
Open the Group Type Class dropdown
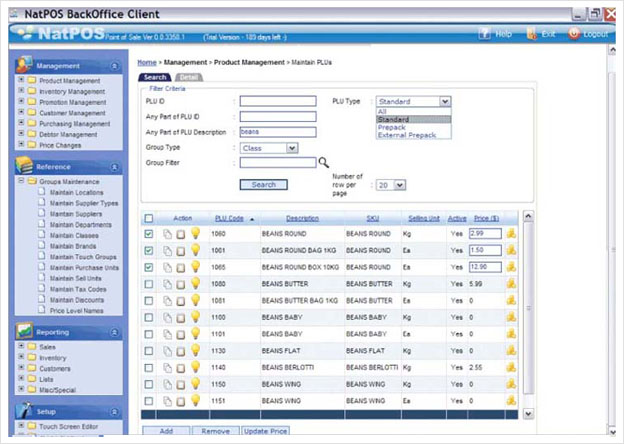(269, 148)
